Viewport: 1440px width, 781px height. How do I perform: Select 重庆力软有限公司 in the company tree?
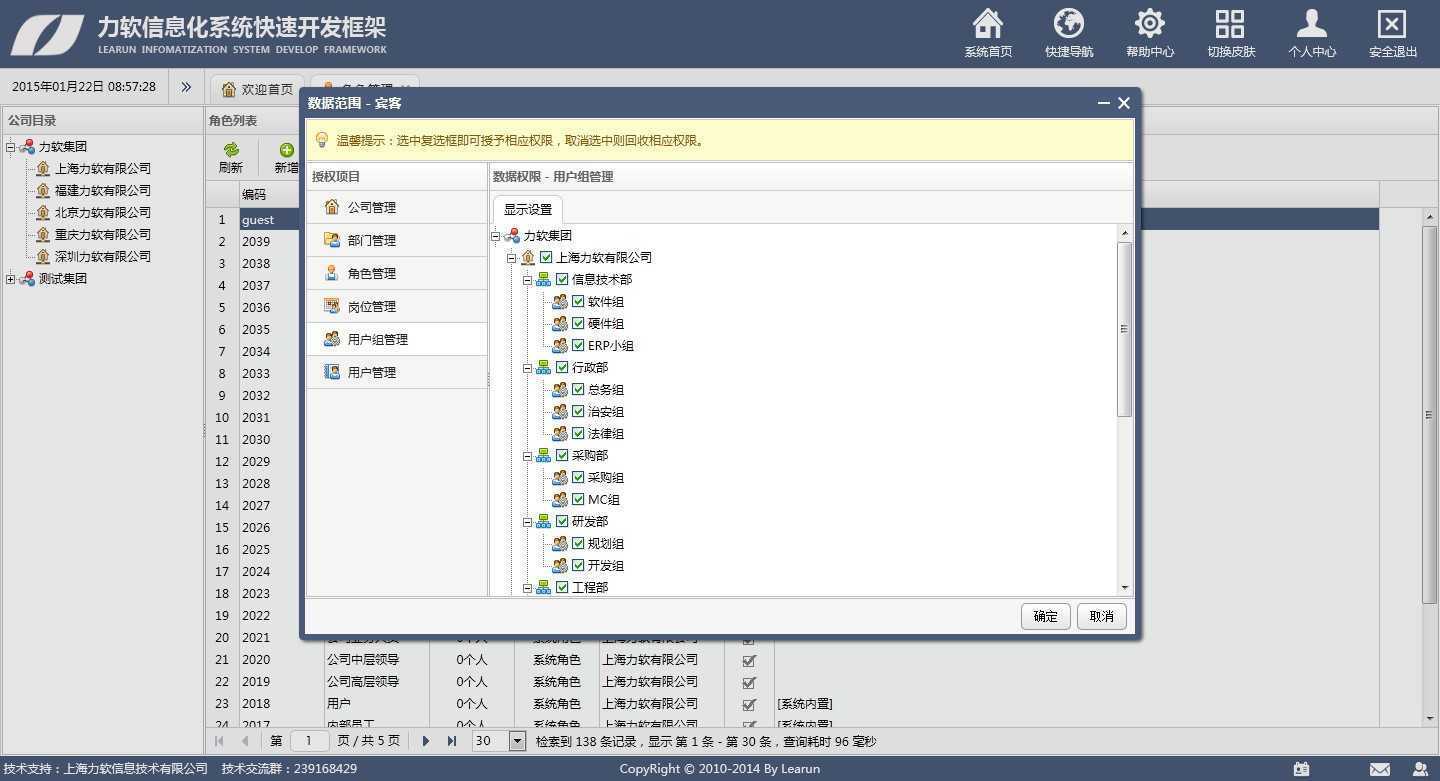102,234
